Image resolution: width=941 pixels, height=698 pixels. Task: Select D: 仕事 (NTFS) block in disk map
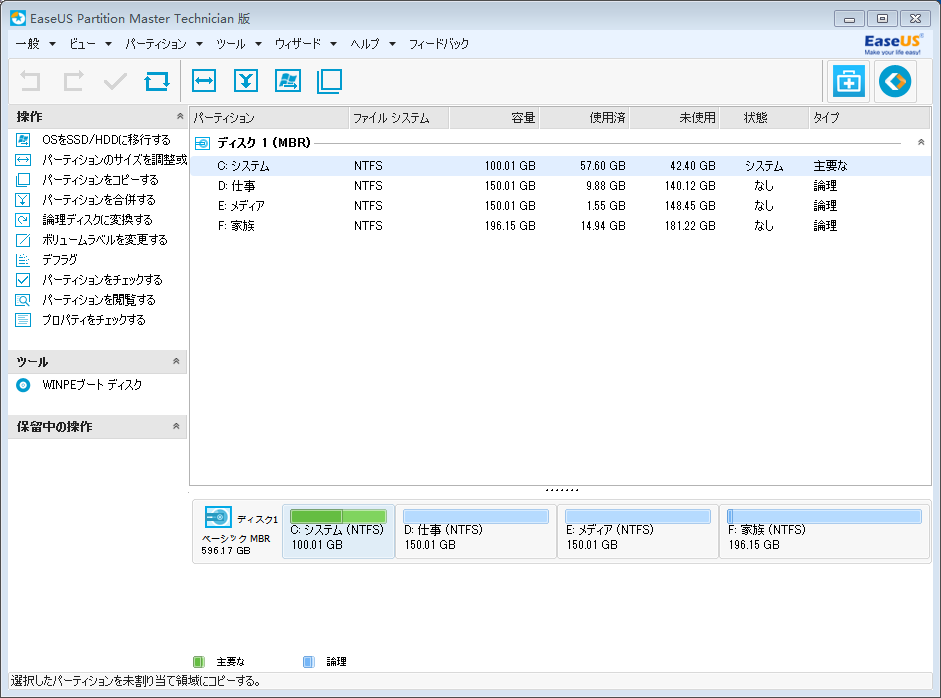click(x=475, y=532)
